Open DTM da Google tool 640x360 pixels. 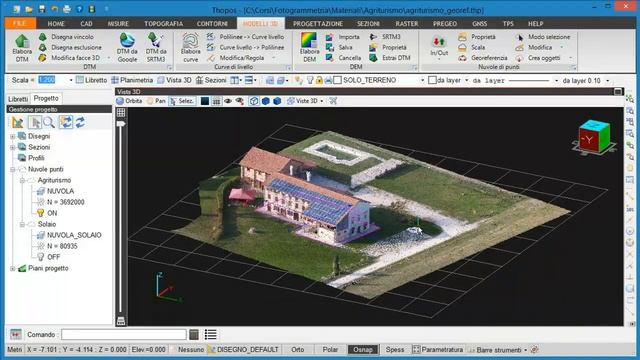click(x=127, y=48)
